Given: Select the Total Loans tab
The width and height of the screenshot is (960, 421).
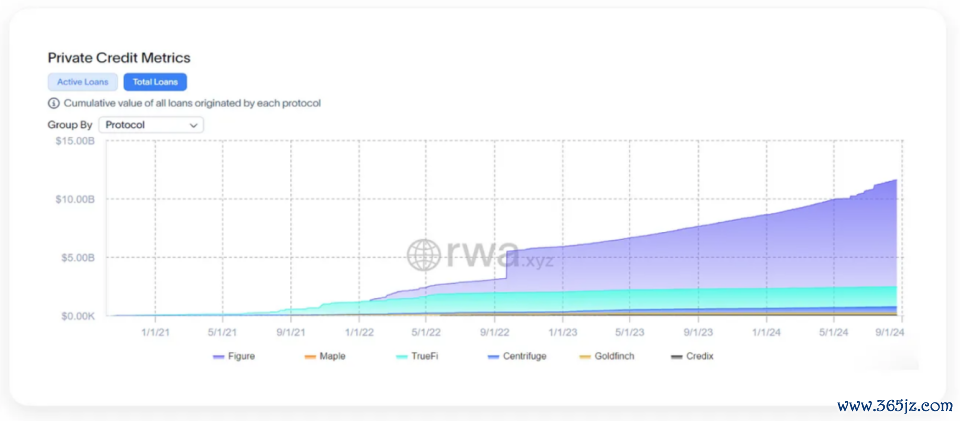Looking at the screenshot, I should [x=155, y=82].
